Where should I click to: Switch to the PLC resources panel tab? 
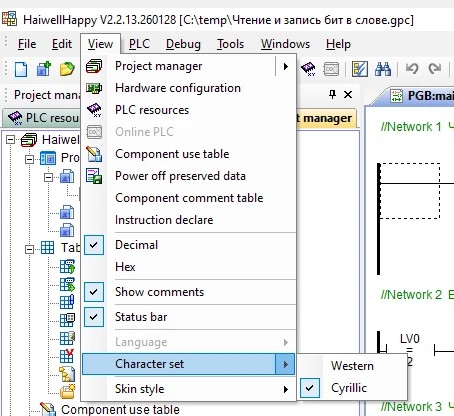42,118
